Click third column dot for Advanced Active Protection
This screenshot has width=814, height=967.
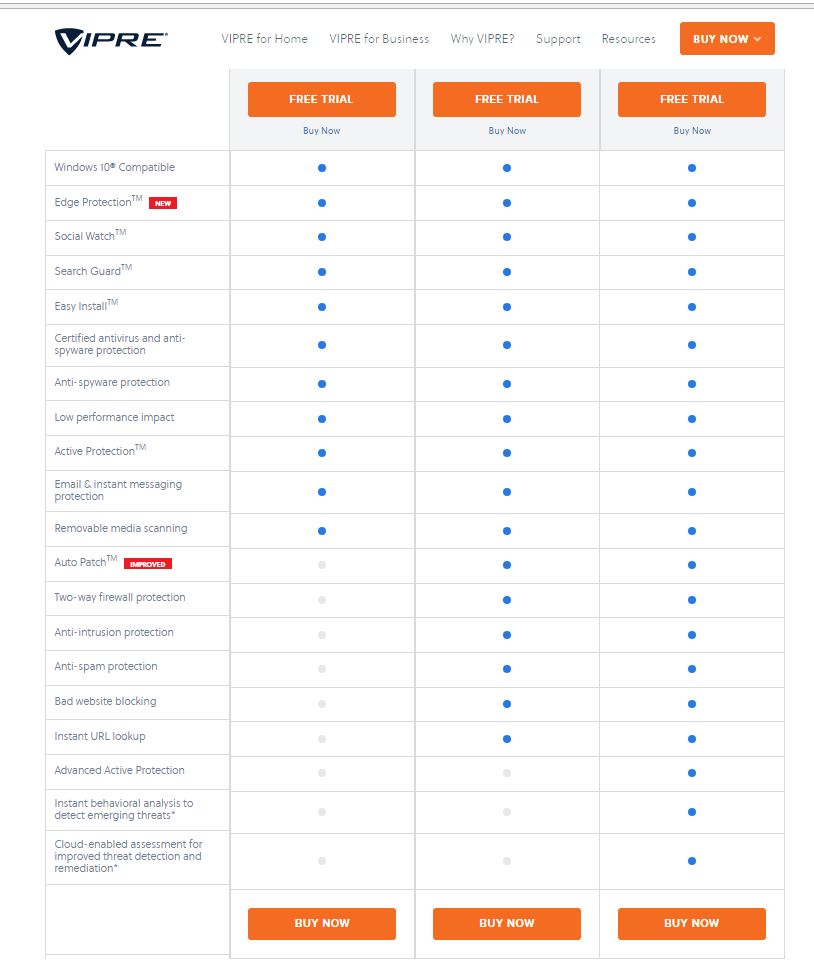(x=692, y=773)
